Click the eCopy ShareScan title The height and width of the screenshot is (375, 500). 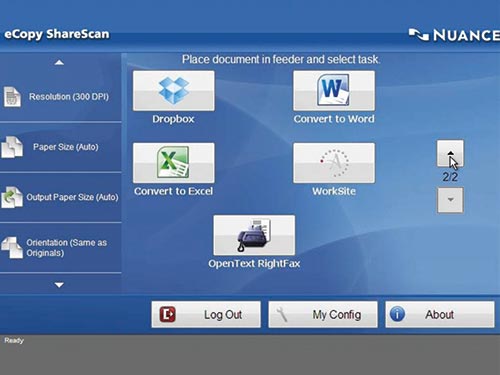(x=57, y=34)
